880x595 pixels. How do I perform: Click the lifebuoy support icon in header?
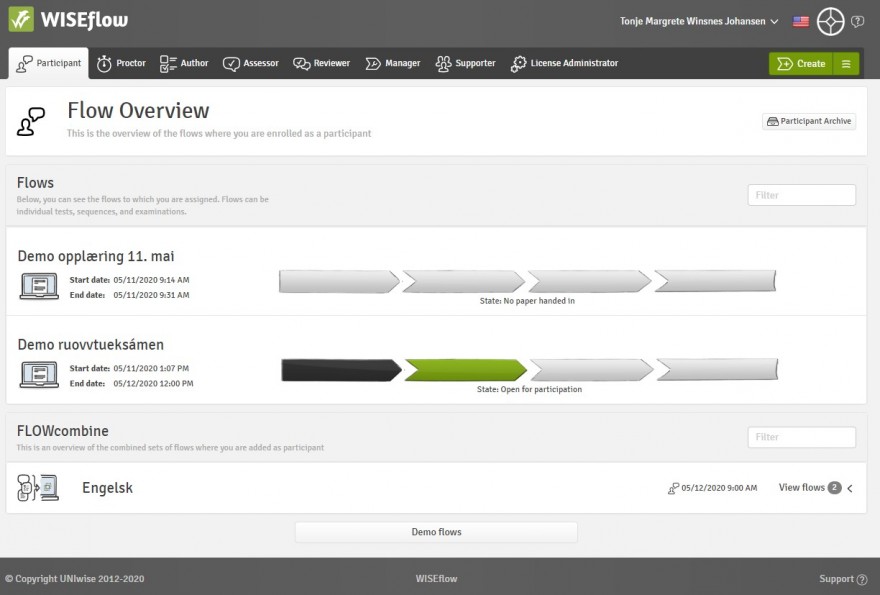click(830, 21)
